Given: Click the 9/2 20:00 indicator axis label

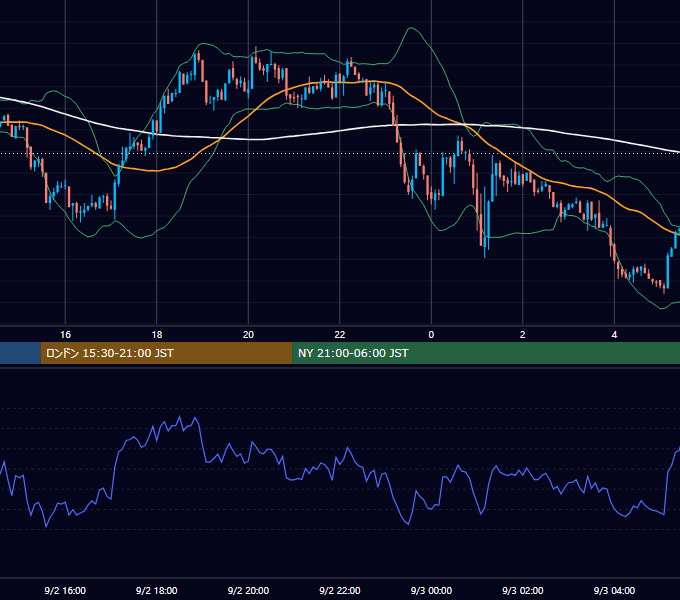Looking at the screenshot, I should [248, 590].
